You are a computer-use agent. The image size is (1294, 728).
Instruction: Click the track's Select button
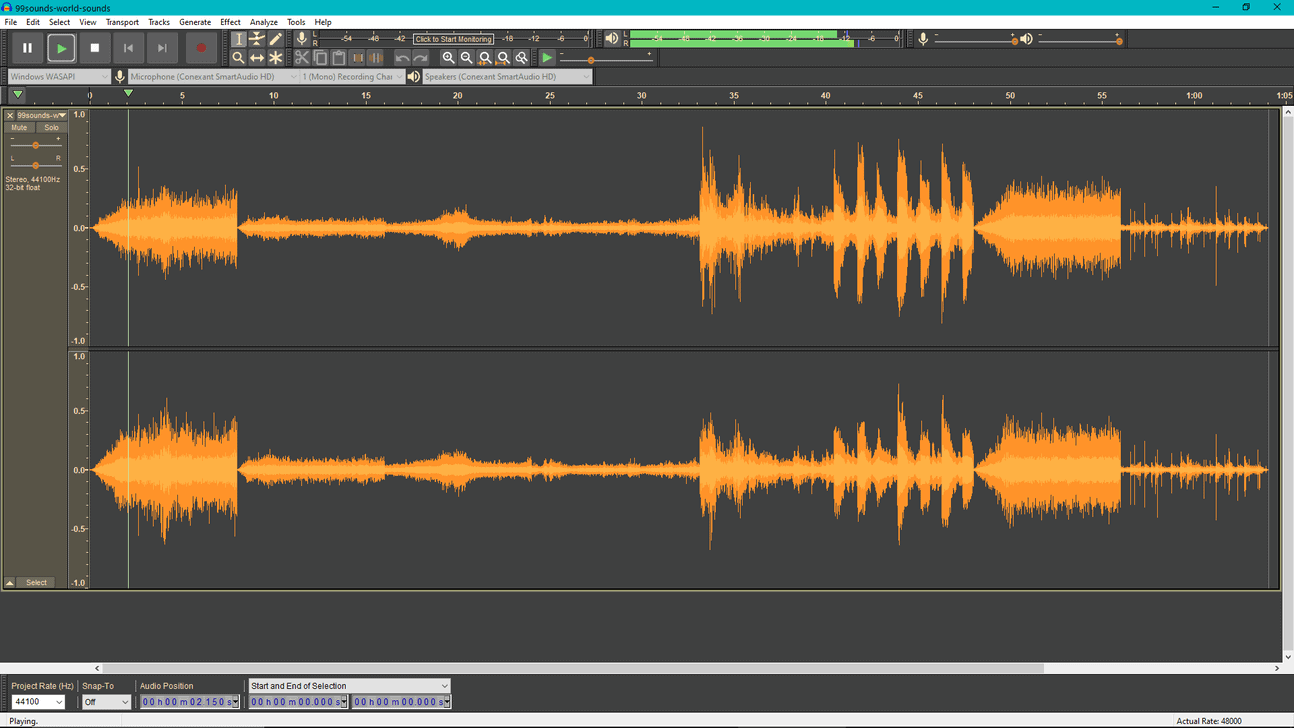pos(36,582)
